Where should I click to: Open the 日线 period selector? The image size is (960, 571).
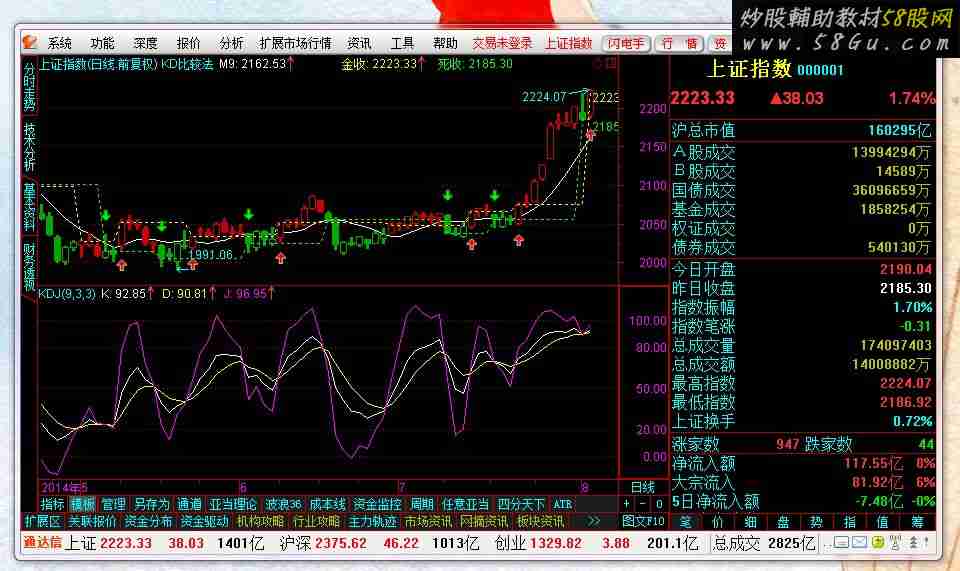[x=643, y=487]
